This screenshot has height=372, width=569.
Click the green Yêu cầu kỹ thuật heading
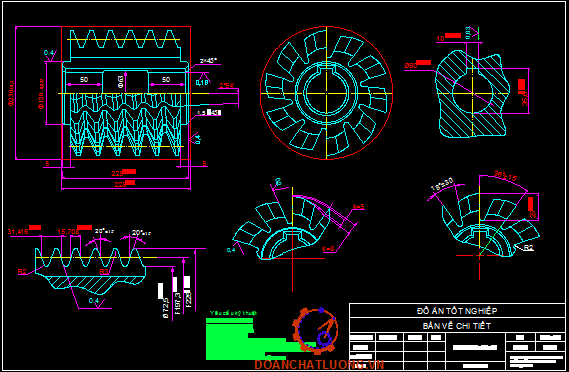[233, 313]
